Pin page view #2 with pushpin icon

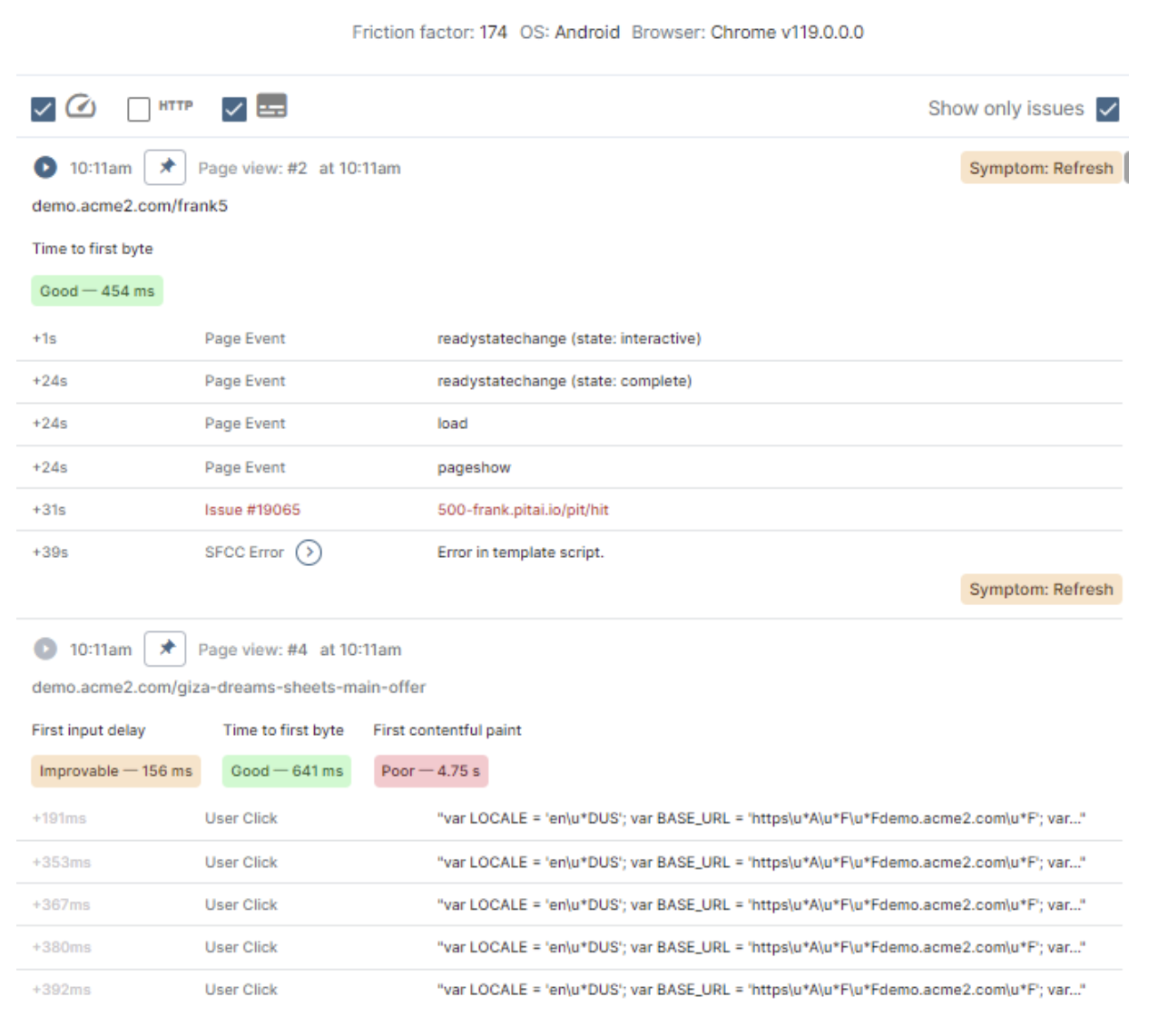165,168
